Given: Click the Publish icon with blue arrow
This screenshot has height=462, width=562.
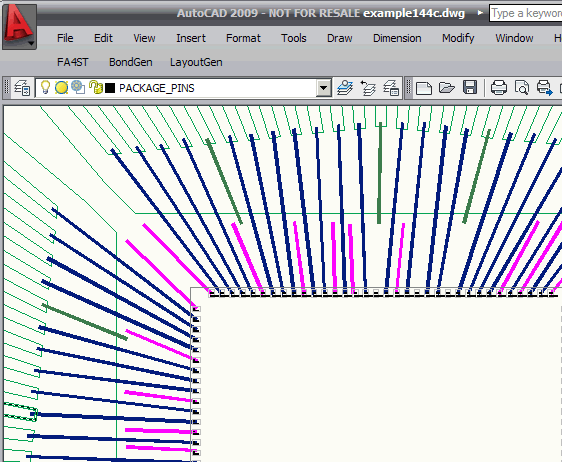Looking at the screenshot, I should click(544, 88).
